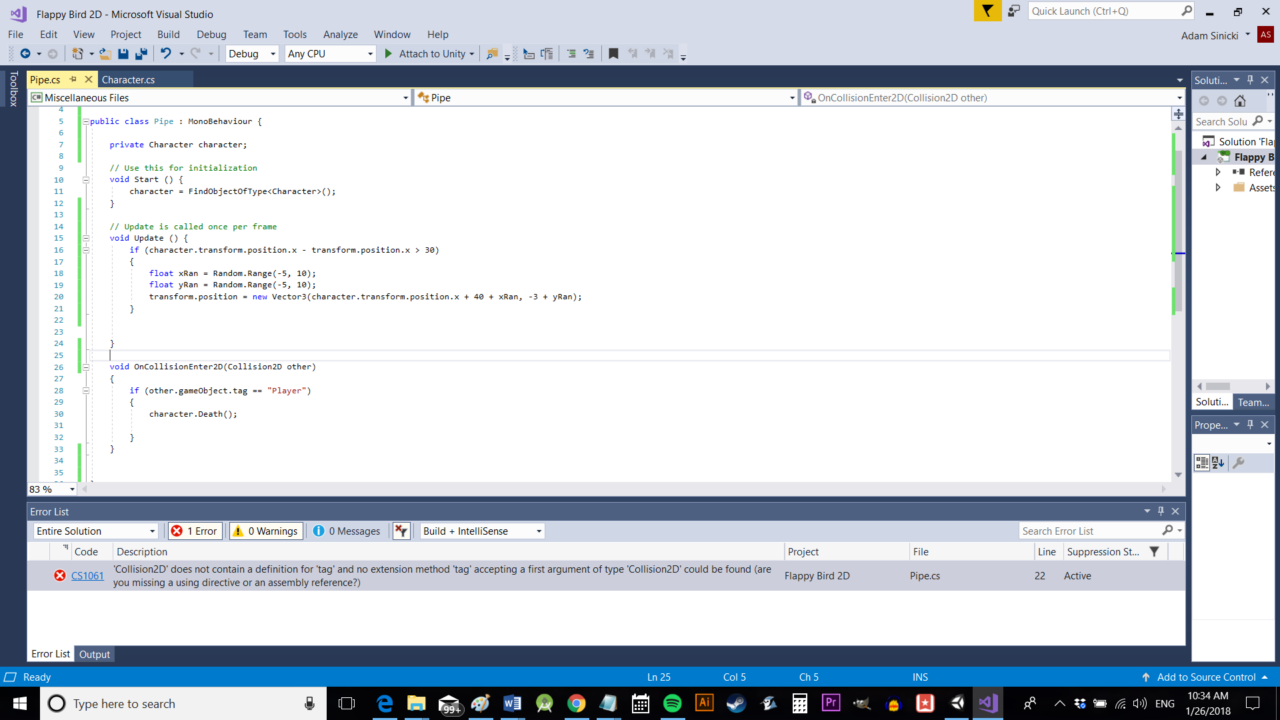This screenshot has height=720, width=1280.
Task: Clear error list filter icon
Action: [x=401, y=531]
